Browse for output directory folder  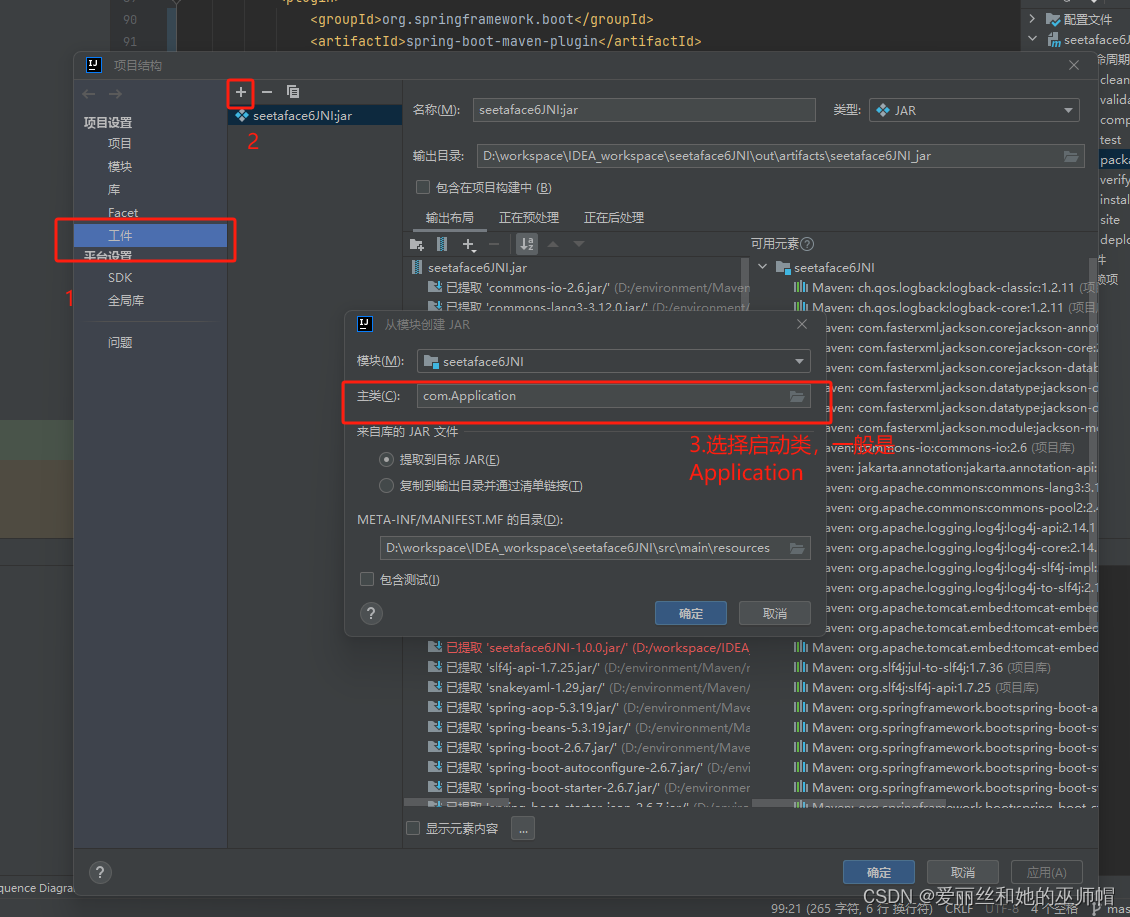1071,156
